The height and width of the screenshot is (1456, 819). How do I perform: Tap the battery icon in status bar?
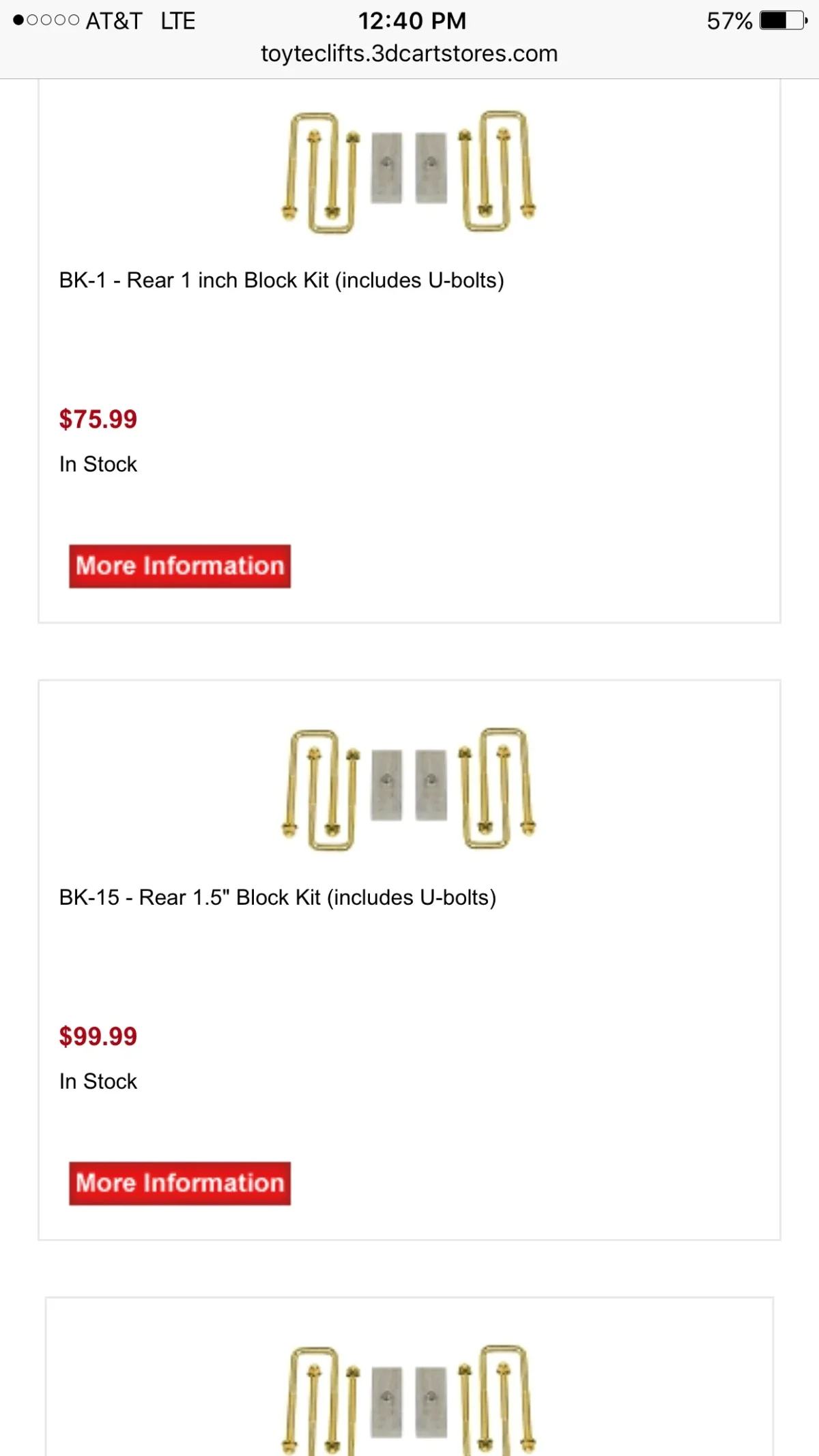coord(784,20)
